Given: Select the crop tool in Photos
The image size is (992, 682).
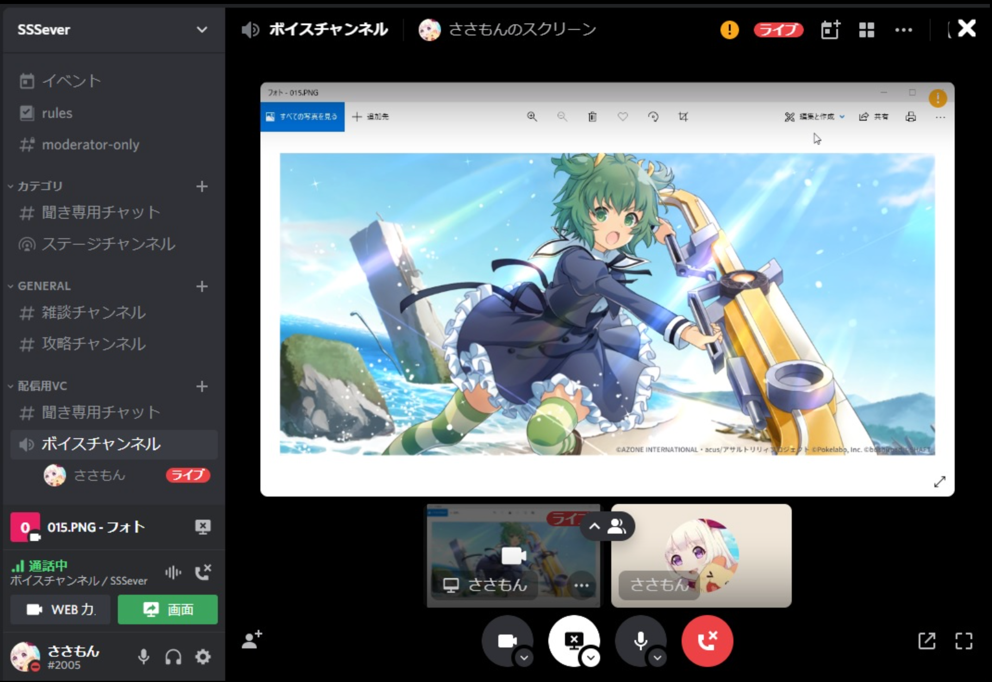Looking at the screenshot, I should click(x=683, y=117).
